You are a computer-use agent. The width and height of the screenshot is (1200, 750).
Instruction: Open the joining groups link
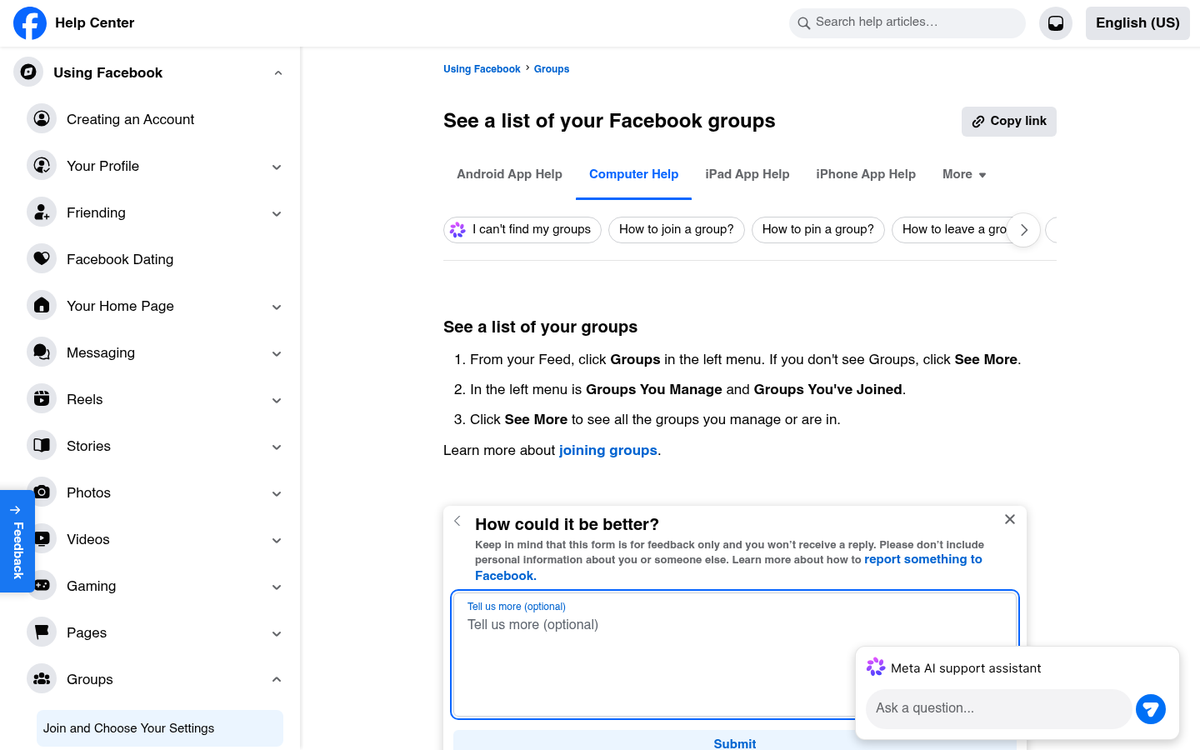click(608, 450)
